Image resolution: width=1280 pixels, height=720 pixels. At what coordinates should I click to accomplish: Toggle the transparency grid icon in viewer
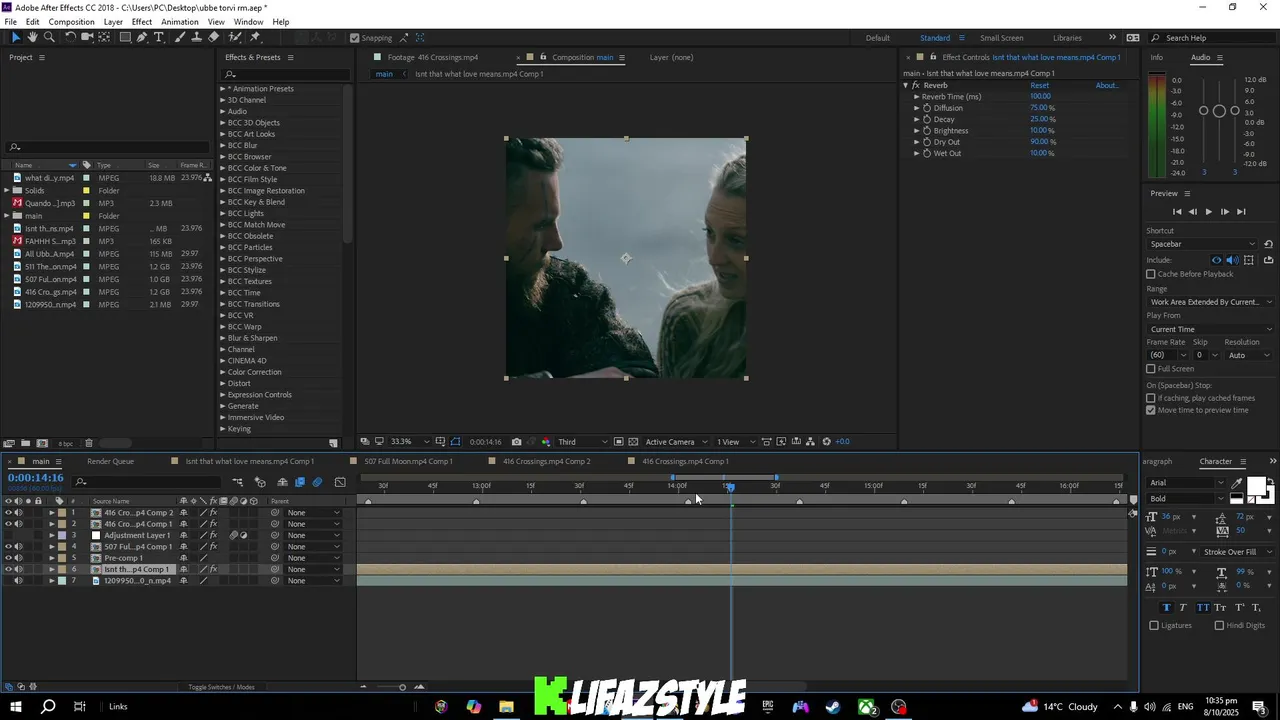(633, 442)
